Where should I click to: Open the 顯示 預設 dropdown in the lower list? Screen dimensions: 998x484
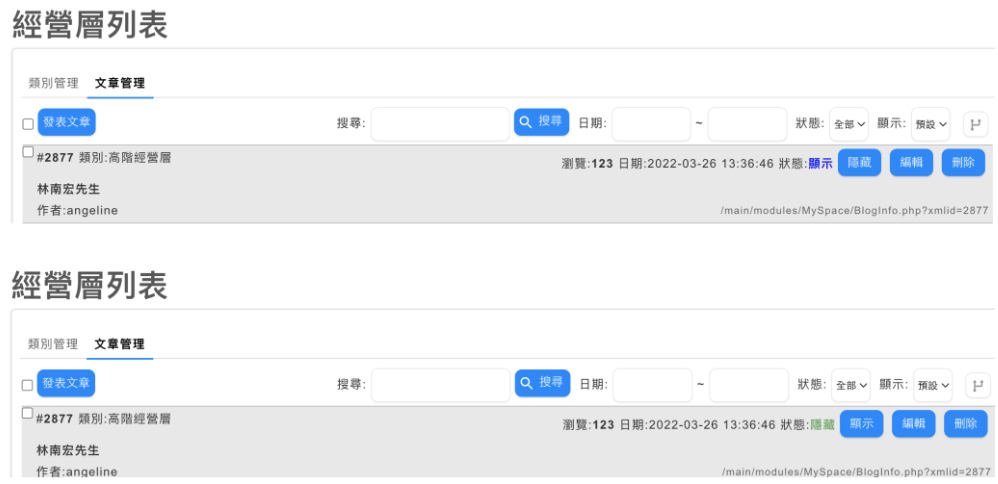932,385
